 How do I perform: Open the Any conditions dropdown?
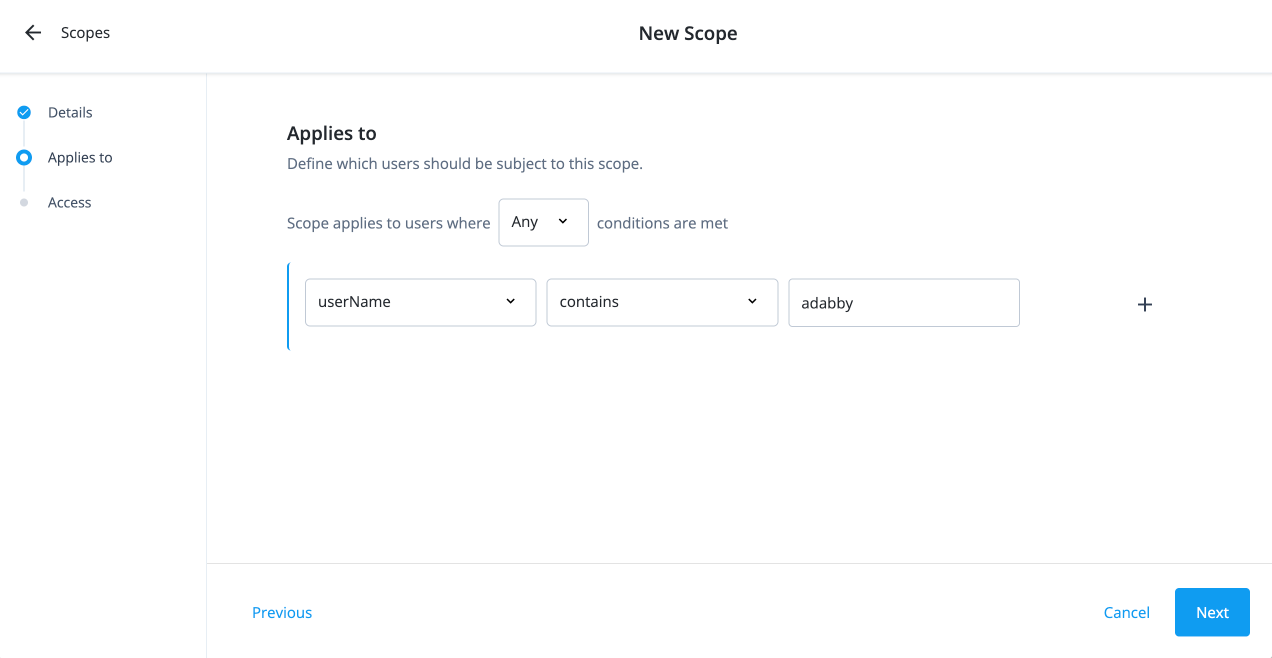[x=543, y=222]
